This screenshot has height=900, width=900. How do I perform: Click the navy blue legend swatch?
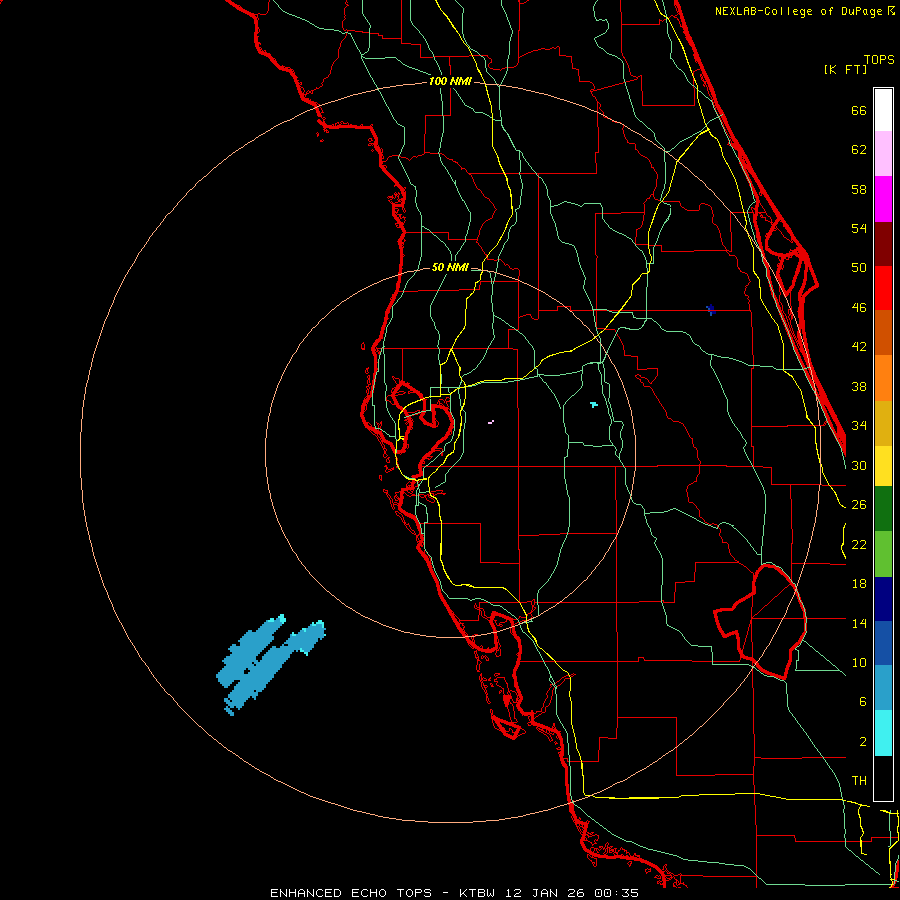pyautogui.click(x=883, y=599)
